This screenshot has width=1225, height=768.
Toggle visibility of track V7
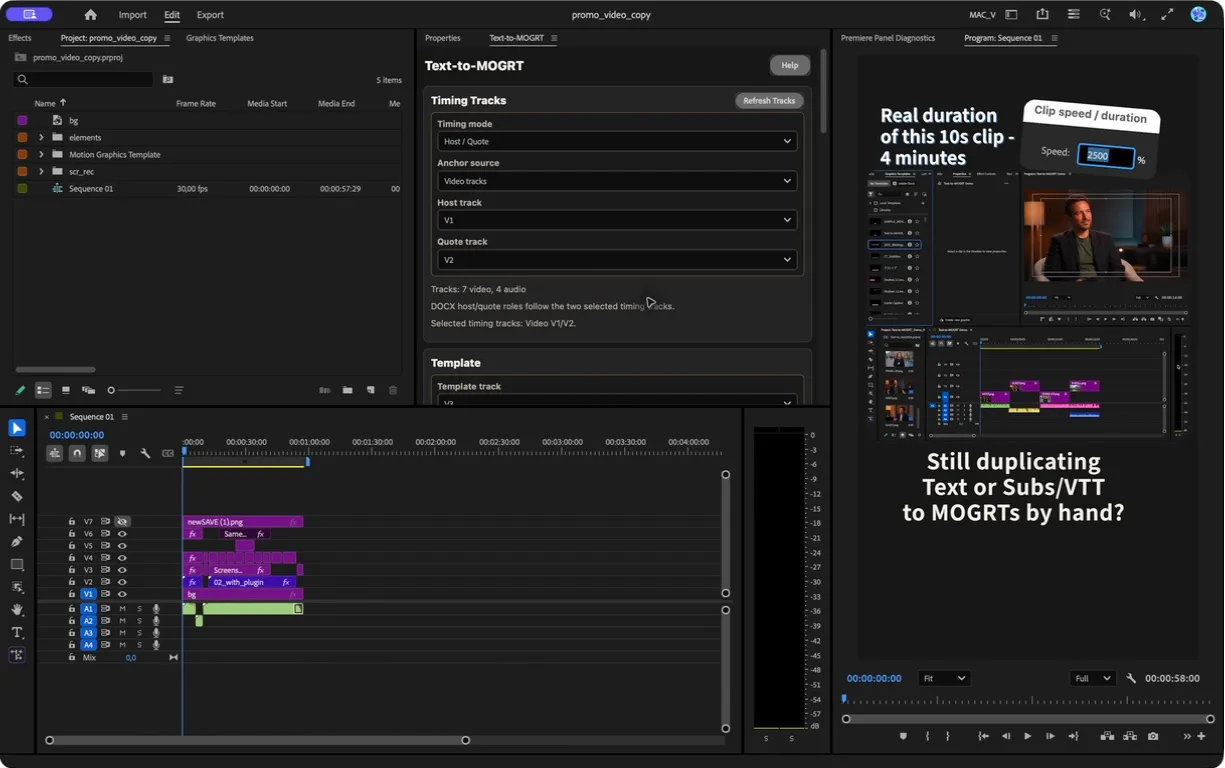point(122,521)
